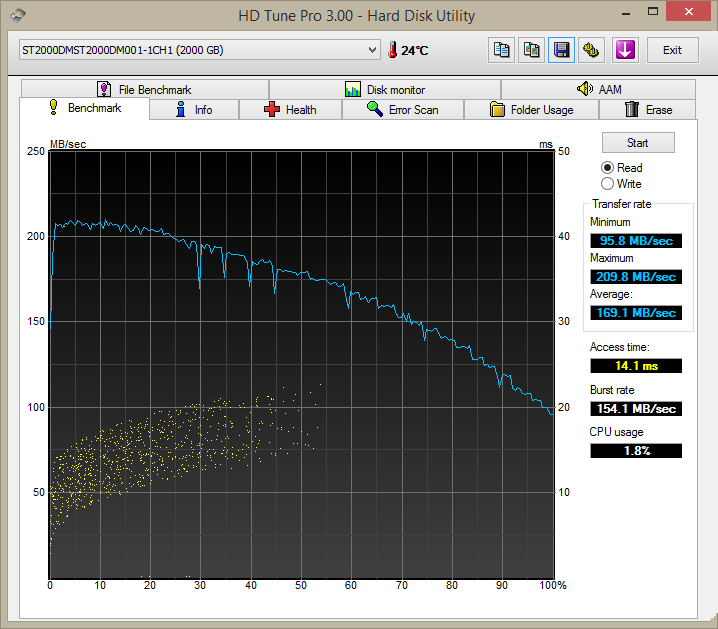Click the purple download arrow icon

625,50
